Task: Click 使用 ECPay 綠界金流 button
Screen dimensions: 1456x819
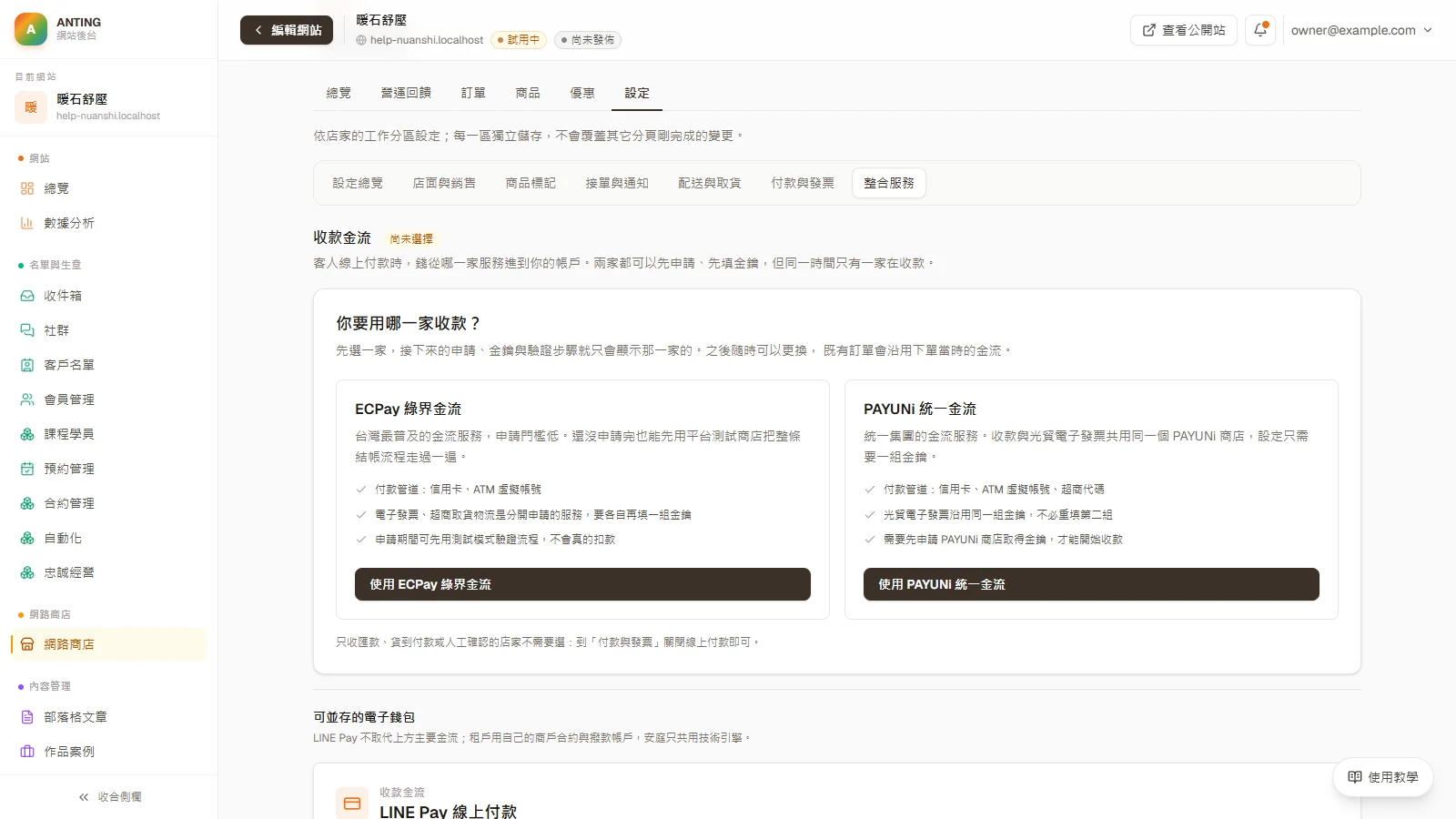Action: (582, 584)
